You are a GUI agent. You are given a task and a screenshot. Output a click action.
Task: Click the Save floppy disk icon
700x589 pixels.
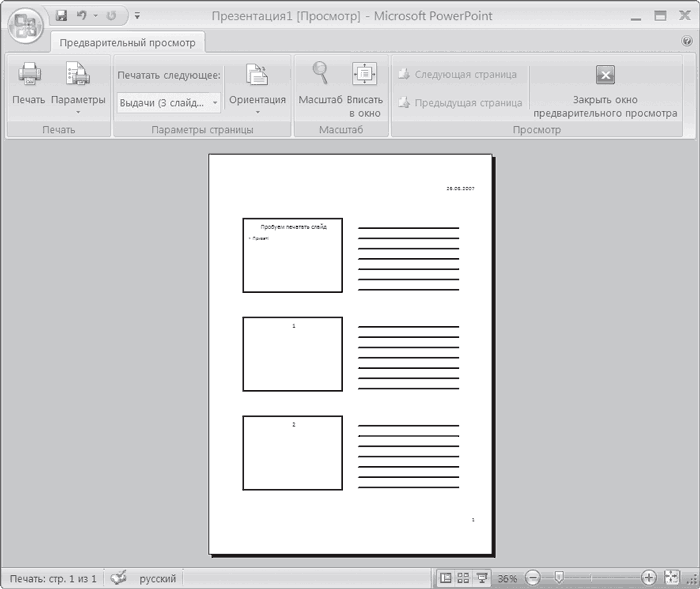pos(61,16)
